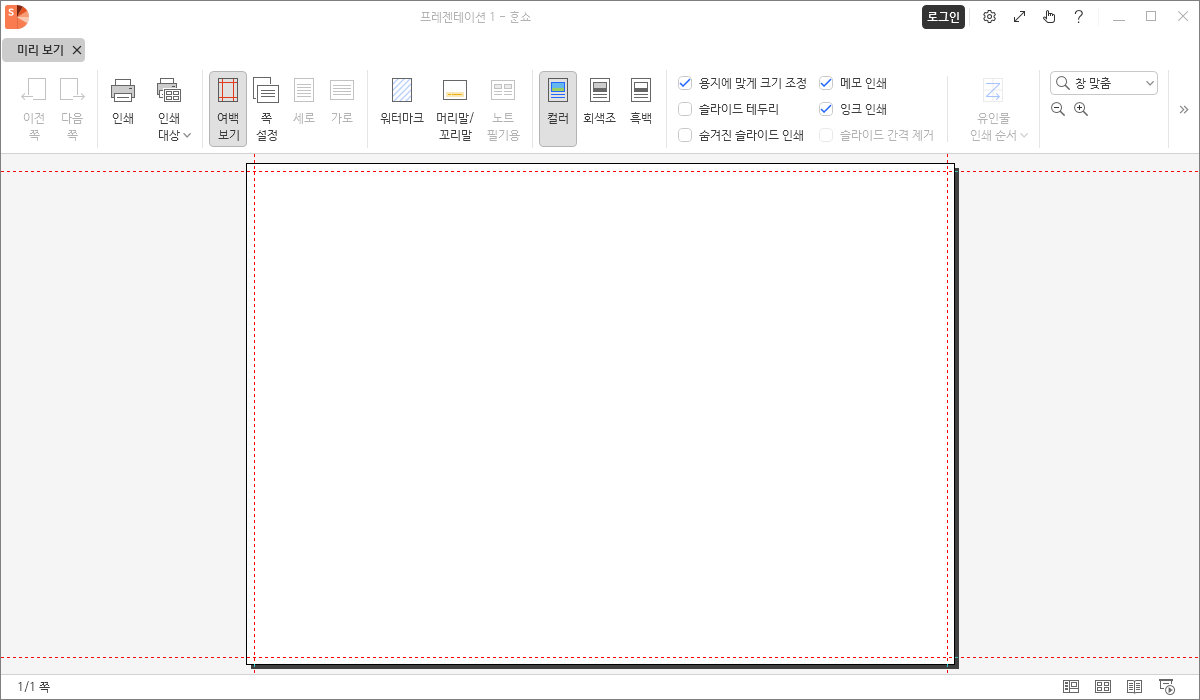Click the Hanshow app logo icon
Image resolution: width=1200 pixels, height=700 pixels.
tap(17, 17)
